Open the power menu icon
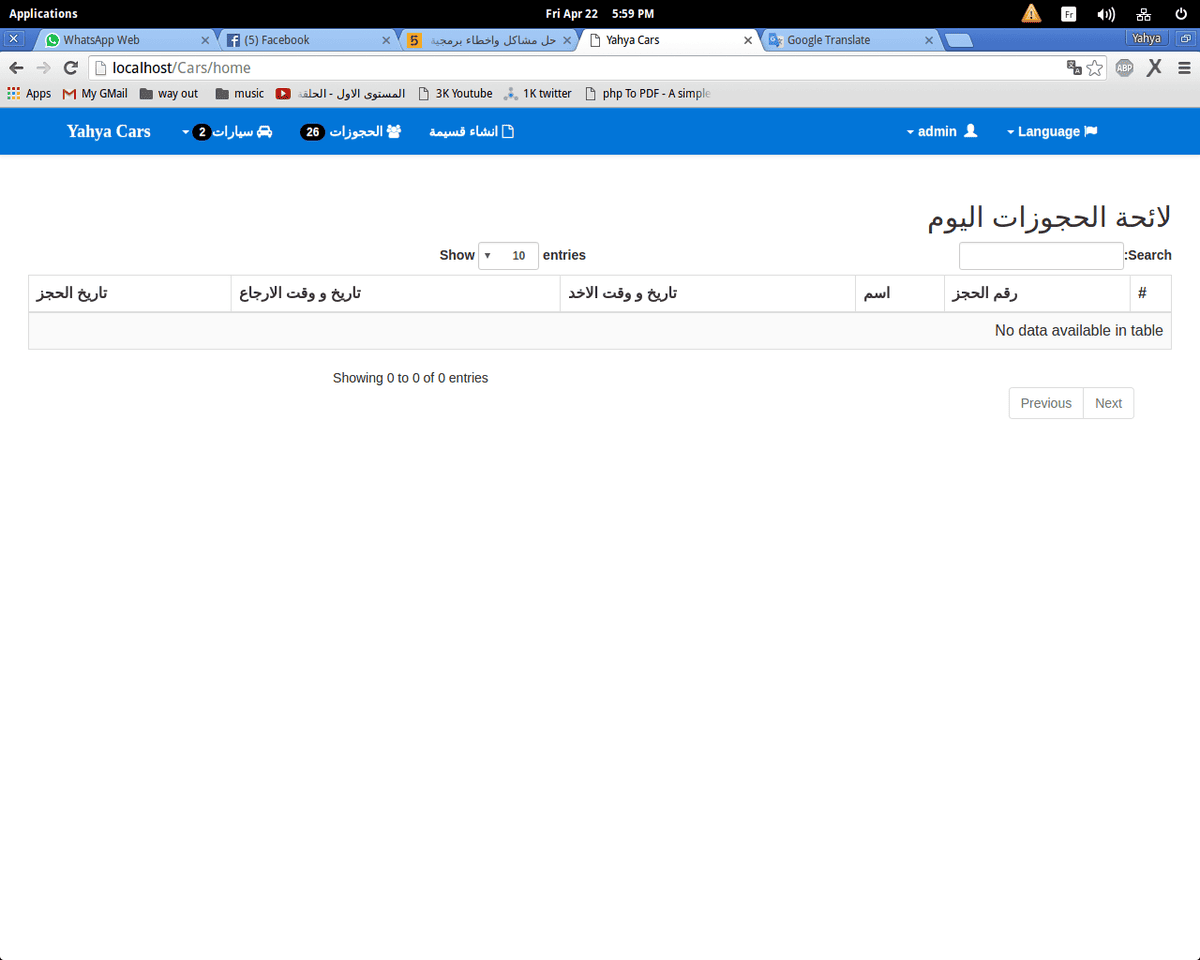1200x960 pixels. (x=1181, y=14)
